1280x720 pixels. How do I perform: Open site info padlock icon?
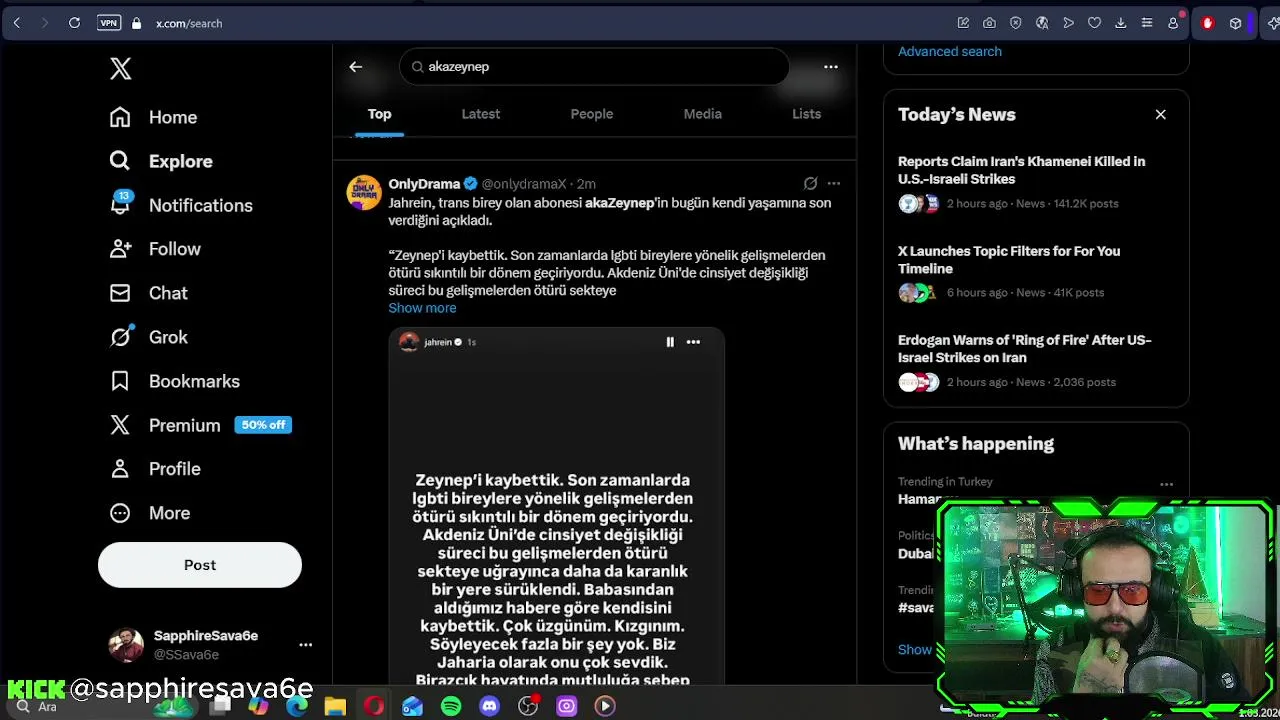pyautogui.click(x=136, y=23)
